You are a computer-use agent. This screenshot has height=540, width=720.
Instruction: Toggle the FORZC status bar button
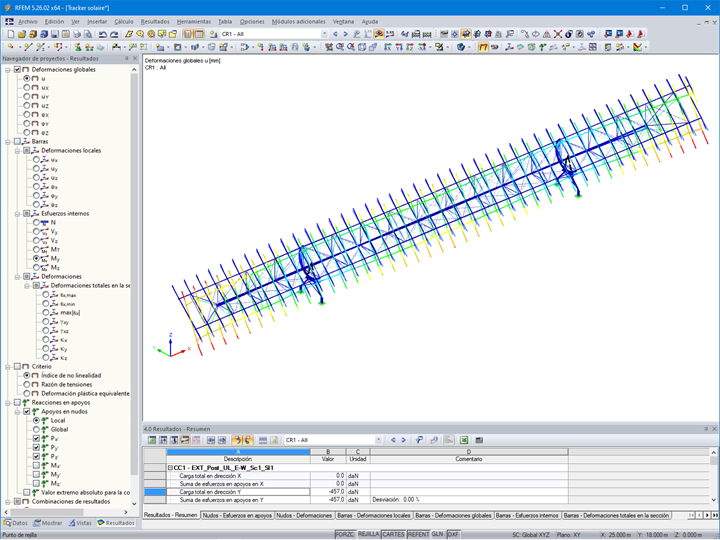(344, 534)
